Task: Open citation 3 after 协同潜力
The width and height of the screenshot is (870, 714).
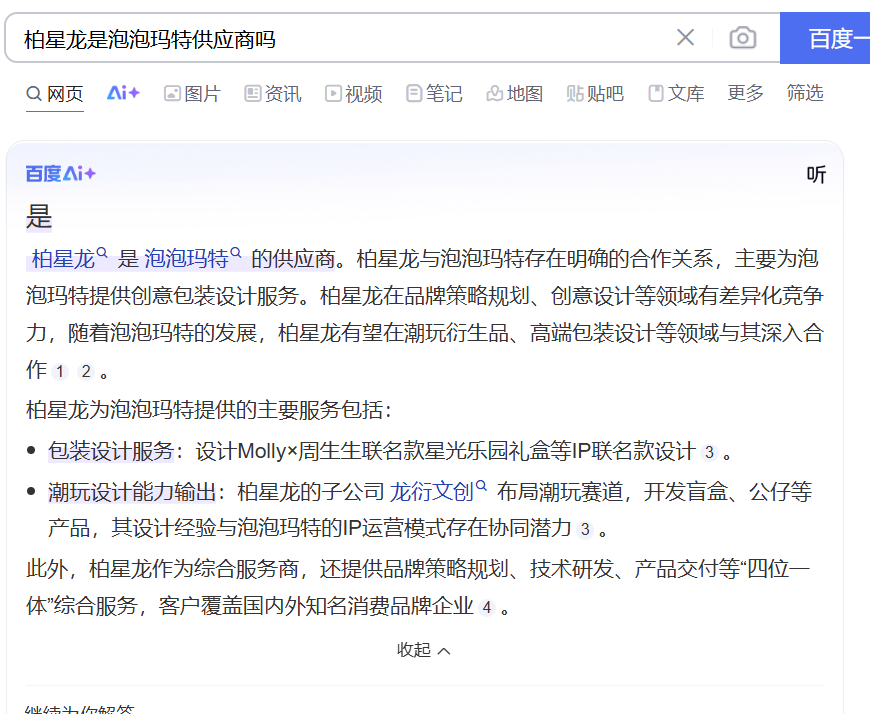Action: click(585, 530)
